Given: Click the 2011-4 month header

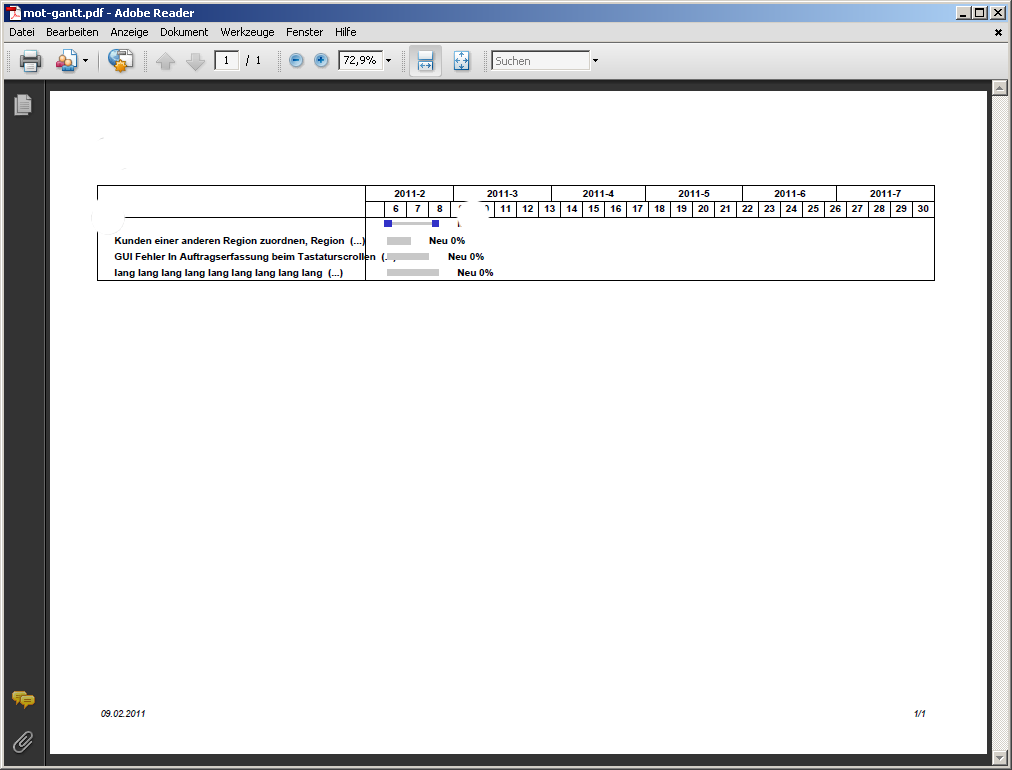Looking at the screenshot, I should 598,194.
